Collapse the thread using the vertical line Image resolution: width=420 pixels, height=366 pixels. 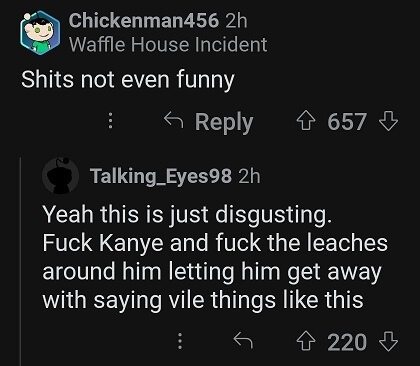pyautogui.click(x=21, y=262)
